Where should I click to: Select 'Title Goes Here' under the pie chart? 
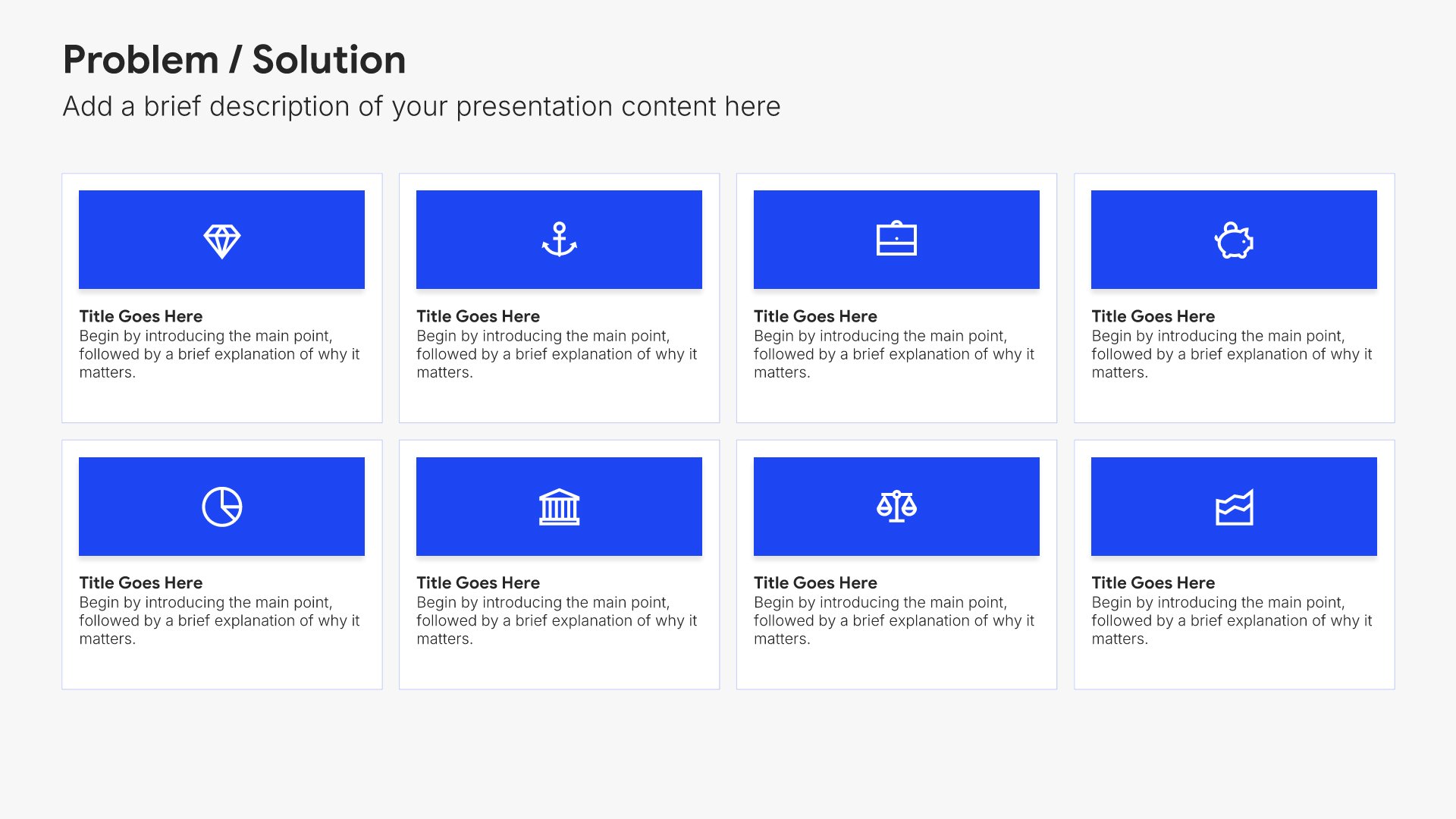click(x=141, y=582)
